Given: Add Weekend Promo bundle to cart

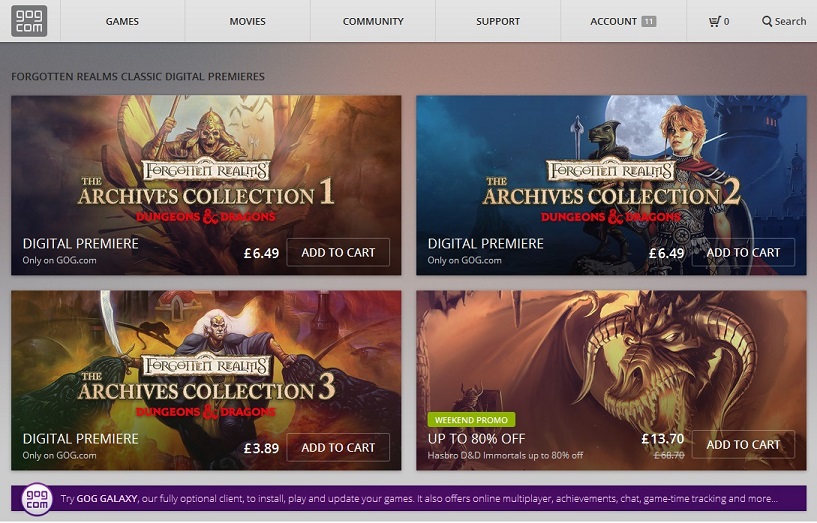Looking at the screenshot, I should [743, 444].
